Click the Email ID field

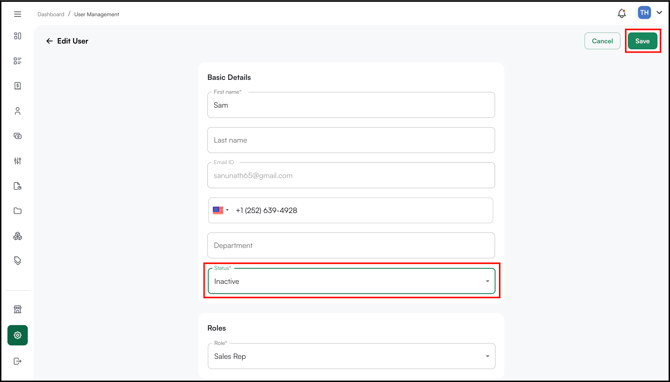(x=351, y=175)
